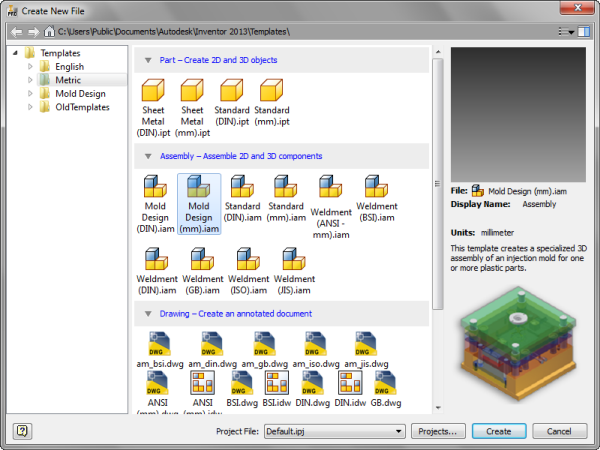Select am_gb.dwg drawing template
Viewport: 600px width, 450px height.
pyautogui.click(x=264, y=350)
